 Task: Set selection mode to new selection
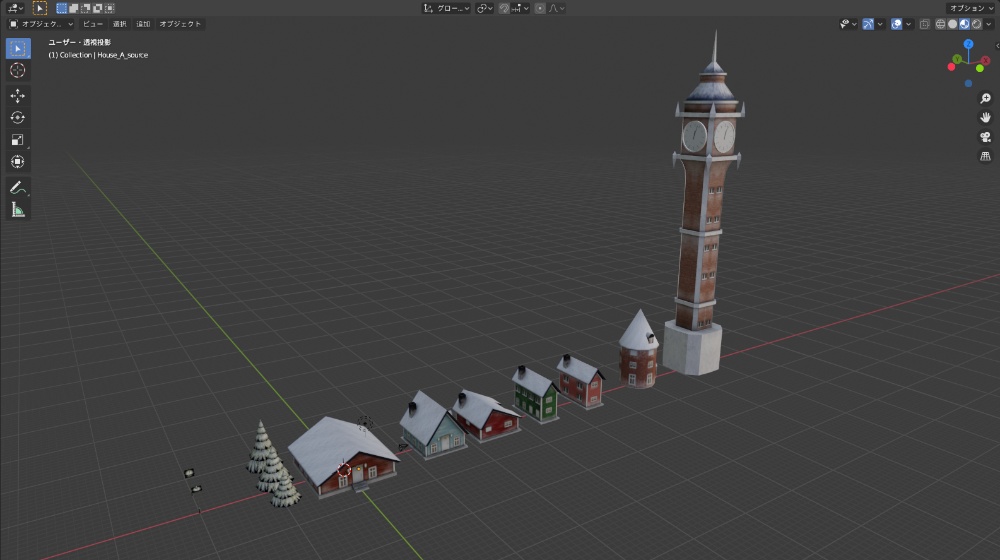tap(61, 8)
